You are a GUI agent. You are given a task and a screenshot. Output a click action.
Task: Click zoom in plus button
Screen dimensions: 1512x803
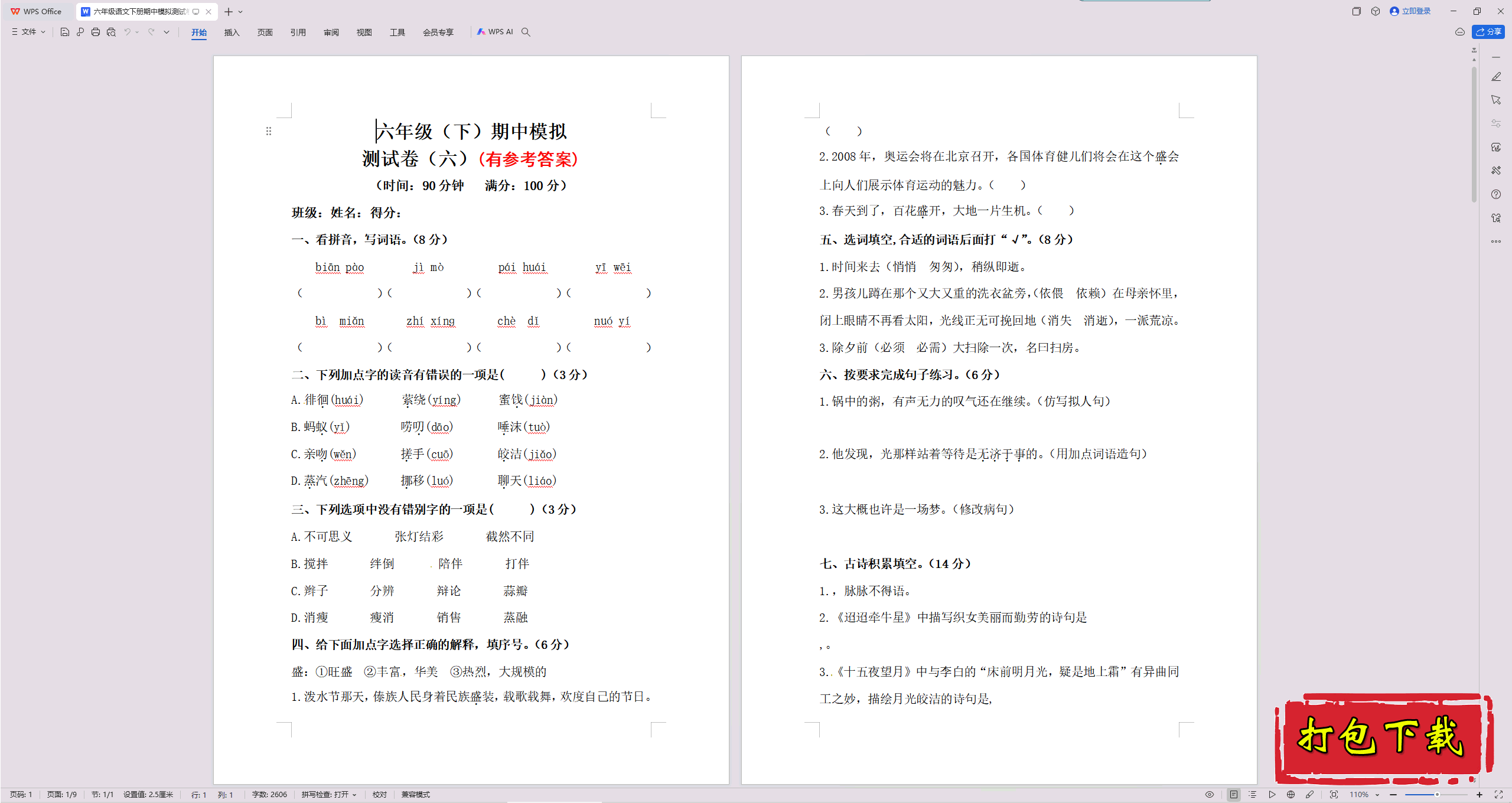pos(1480,795)
